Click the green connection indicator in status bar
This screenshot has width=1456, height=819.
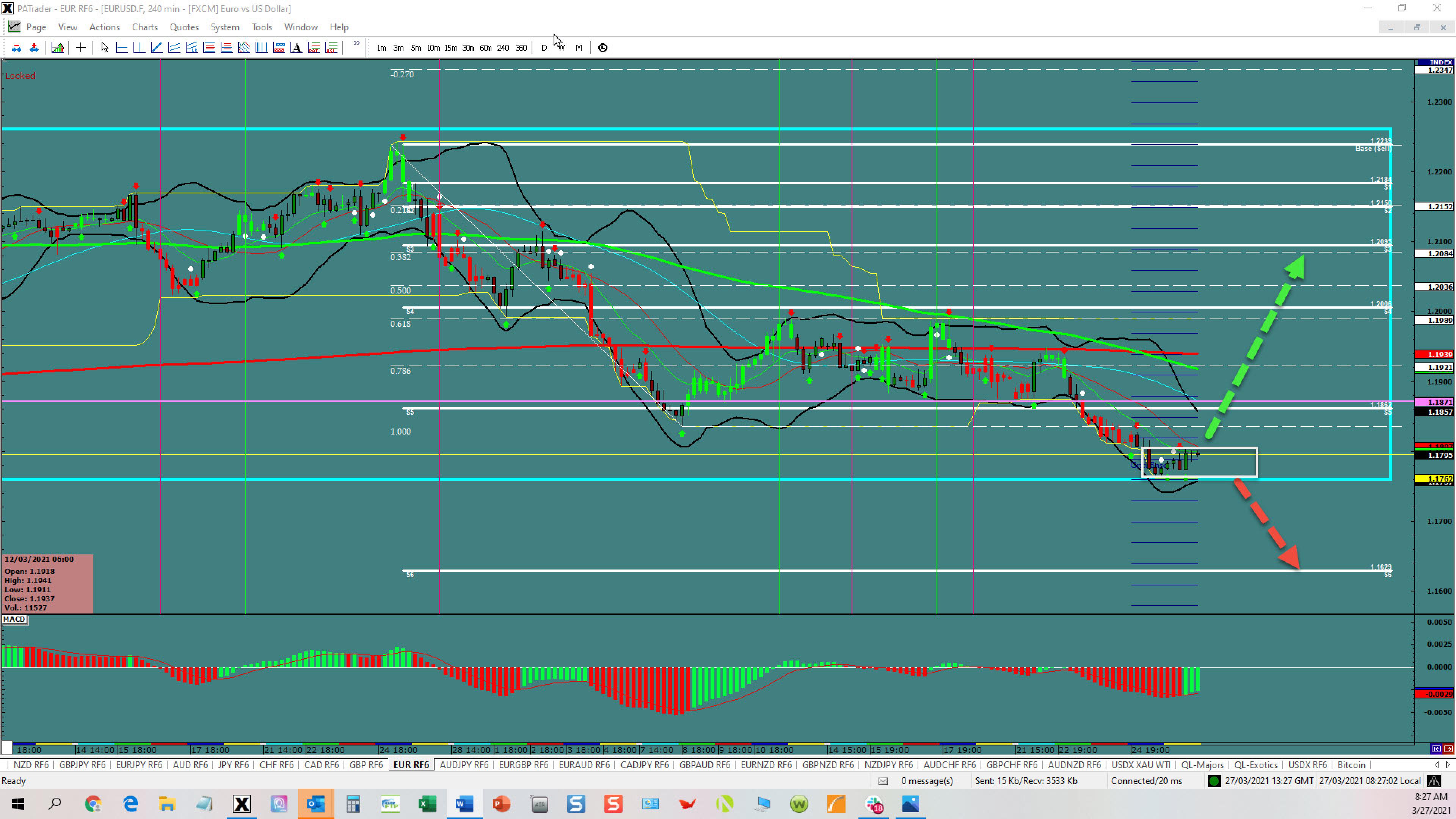point(1214,781)
